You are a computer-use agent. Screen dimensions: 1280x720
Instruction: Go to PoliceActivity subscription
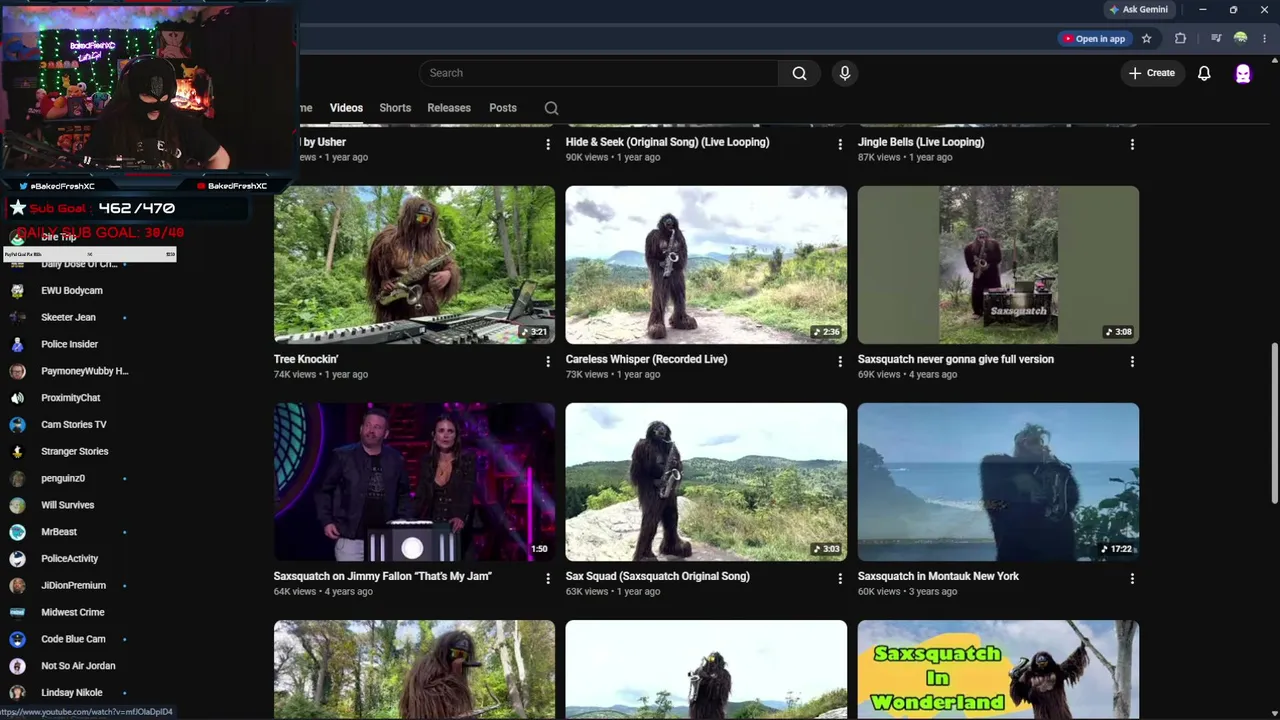pos(70,559)
